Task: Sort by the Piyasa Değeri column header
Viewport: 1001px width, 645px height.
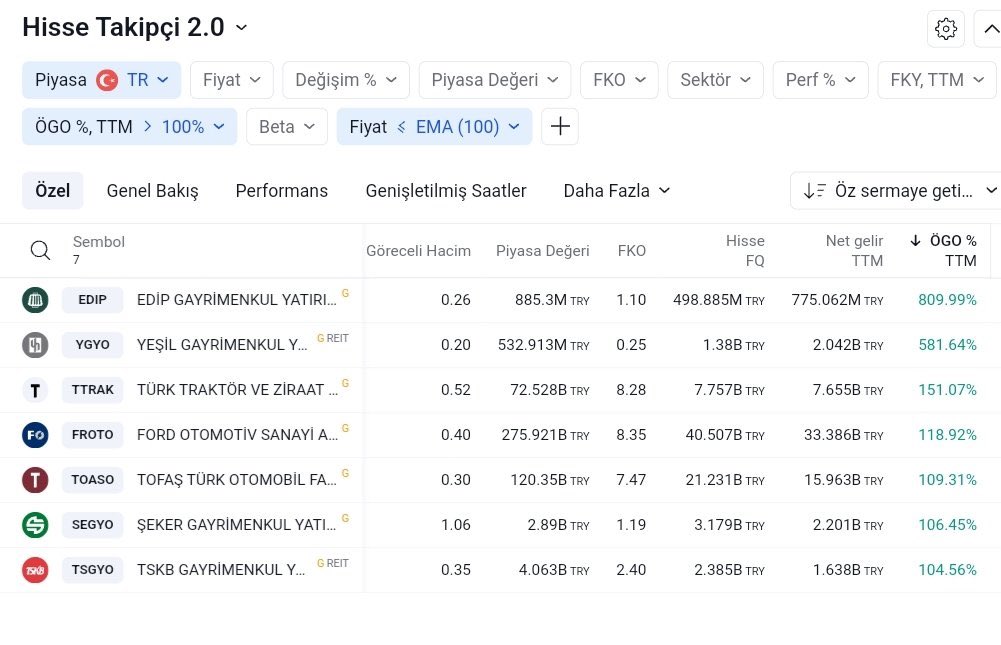Action: pos(543,251)
